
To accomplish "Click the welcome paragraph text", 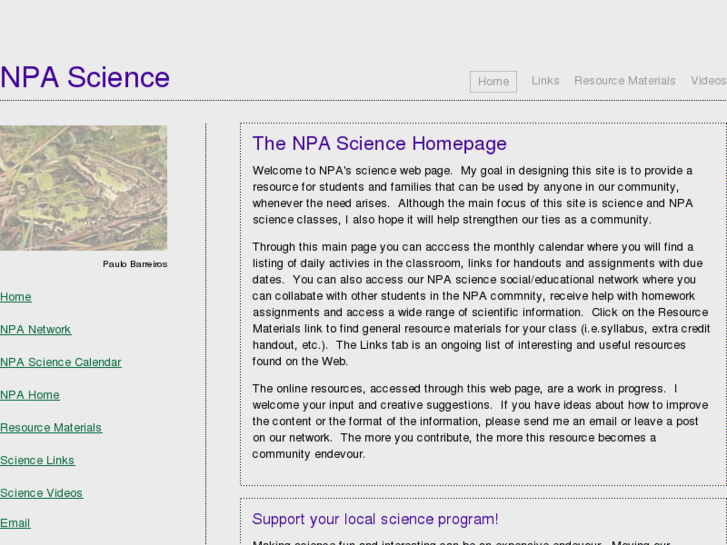I will pos(472,195).
